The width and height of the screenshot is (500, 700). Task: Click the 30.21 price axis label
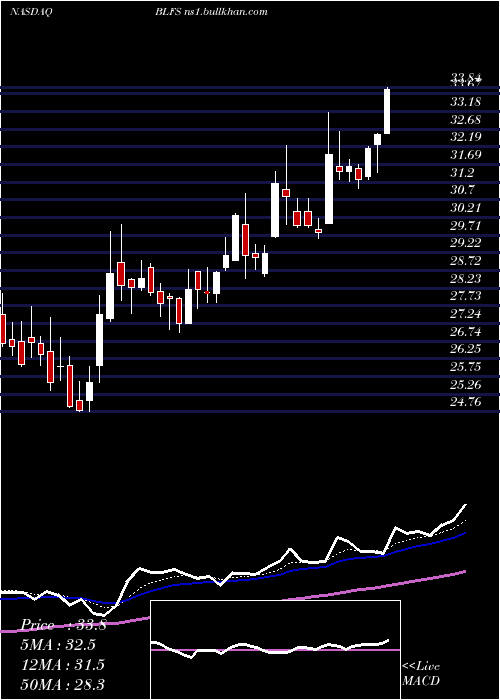[x=466, y=208]
